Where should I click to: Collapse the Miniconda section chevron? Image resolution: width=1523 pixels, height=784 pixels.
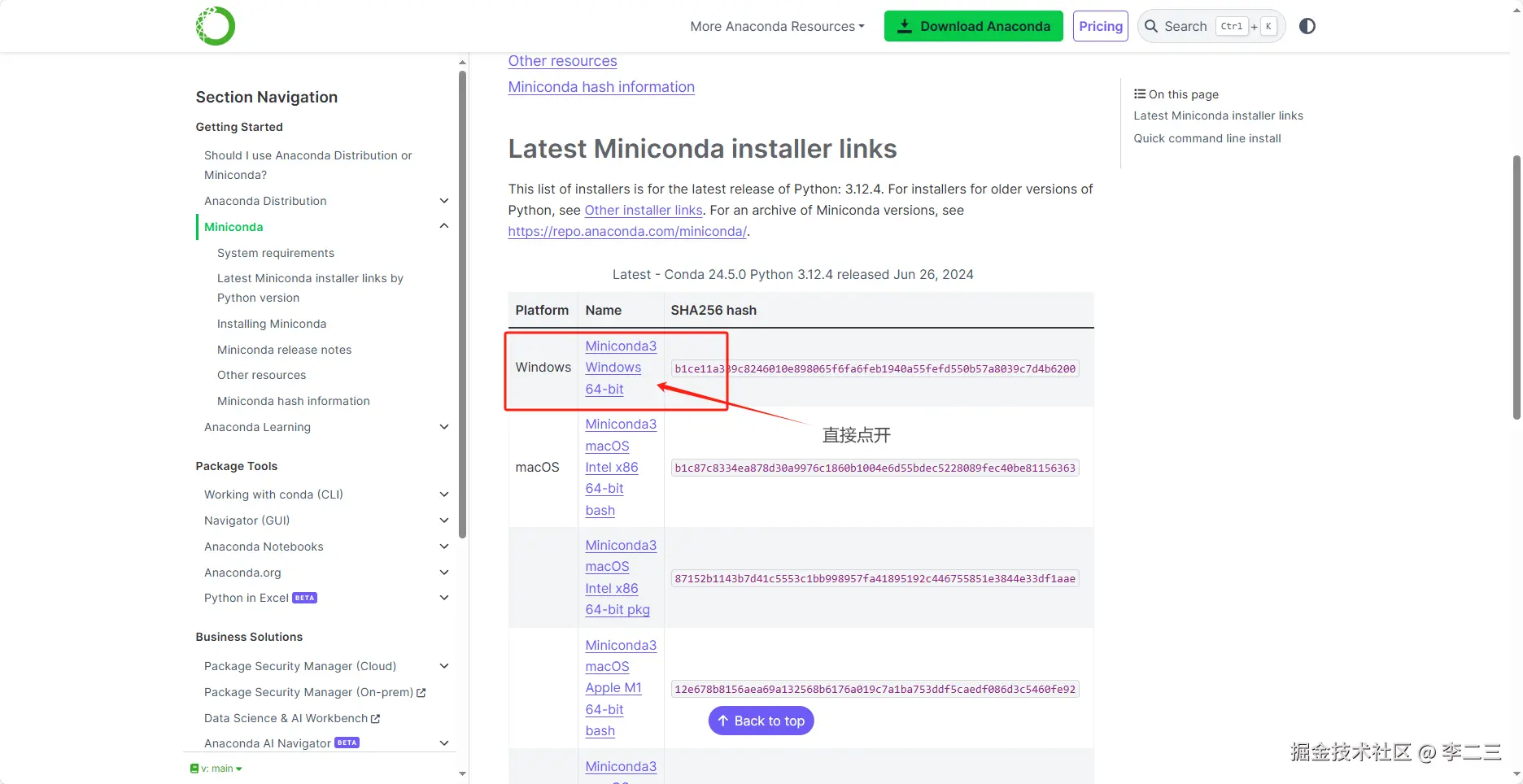[x=444, y=226]
